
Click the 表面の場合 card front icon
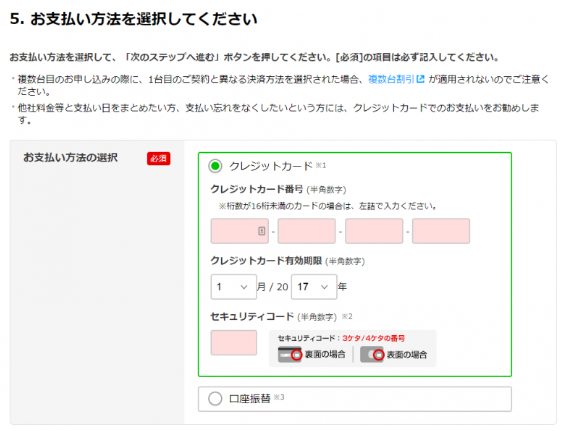[x=372, y=354]
